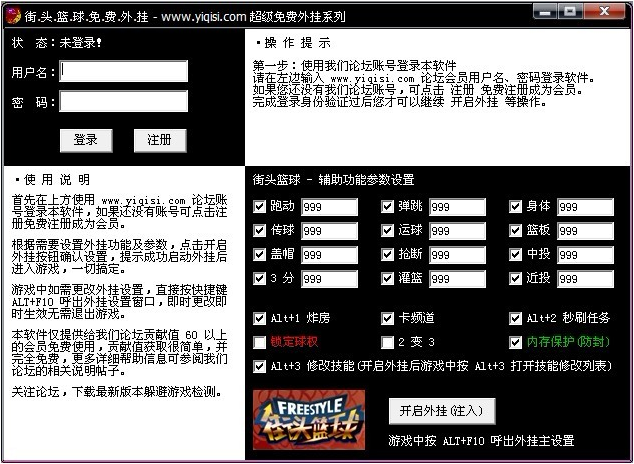The width and height of the screenshot is (634, 464).
Task: Click 街头篮球 - 辅助功能参数设置 heading
Action: tap(334, 179)
